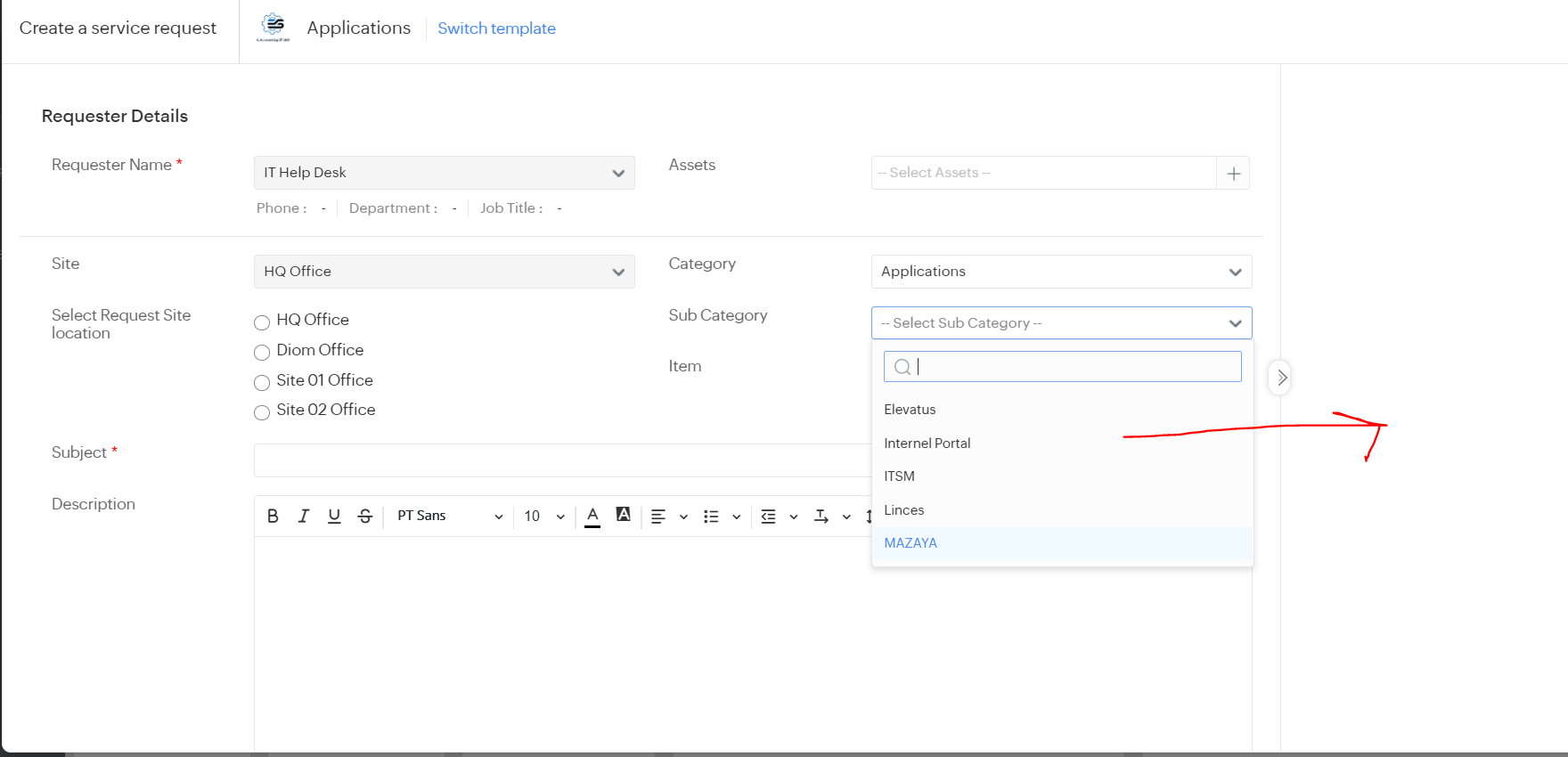Choose Elevatus in the sub category list
Viewport: 1568px width, 757px height.
910,410
